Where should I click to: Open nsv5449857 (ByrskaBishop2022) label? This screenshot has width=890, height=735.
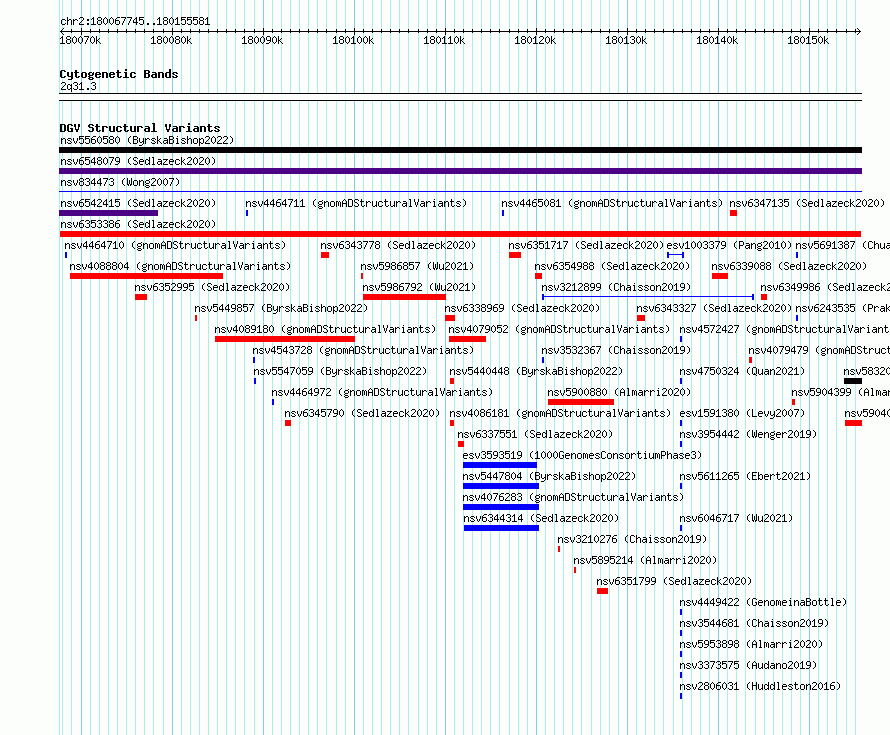click(281, 308)
